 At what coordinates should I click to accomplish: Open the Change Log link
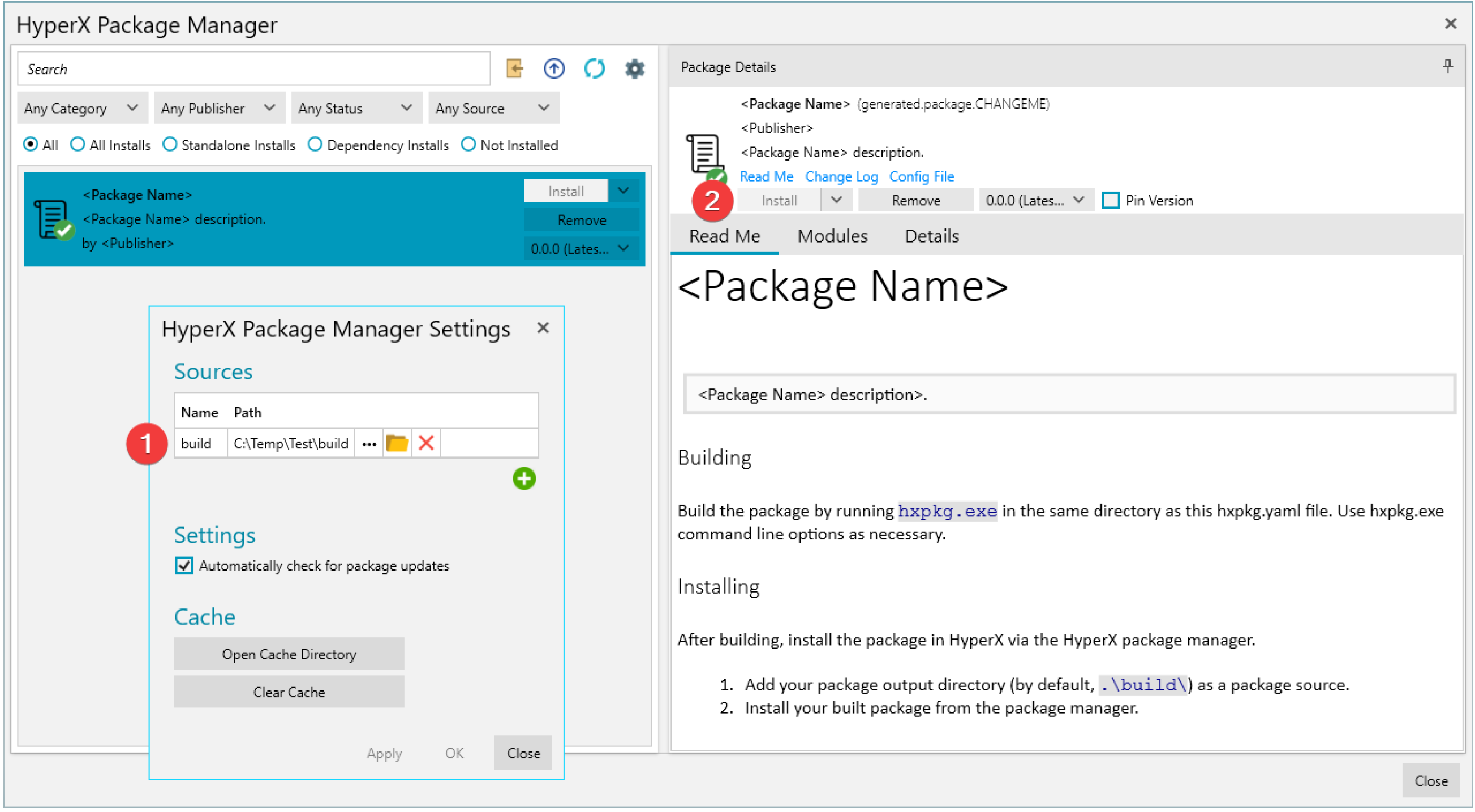(x=841, y=177)
